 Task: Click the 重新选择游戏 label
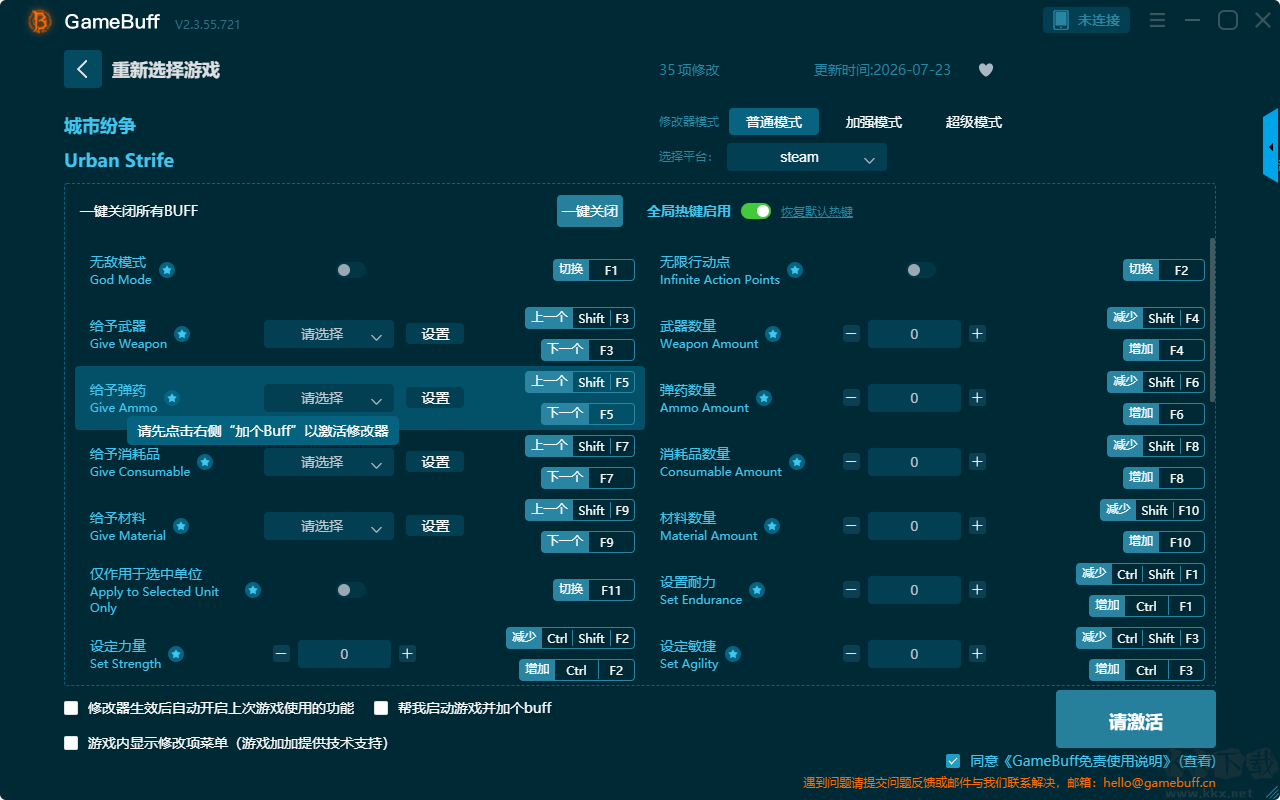coord(165,70)
